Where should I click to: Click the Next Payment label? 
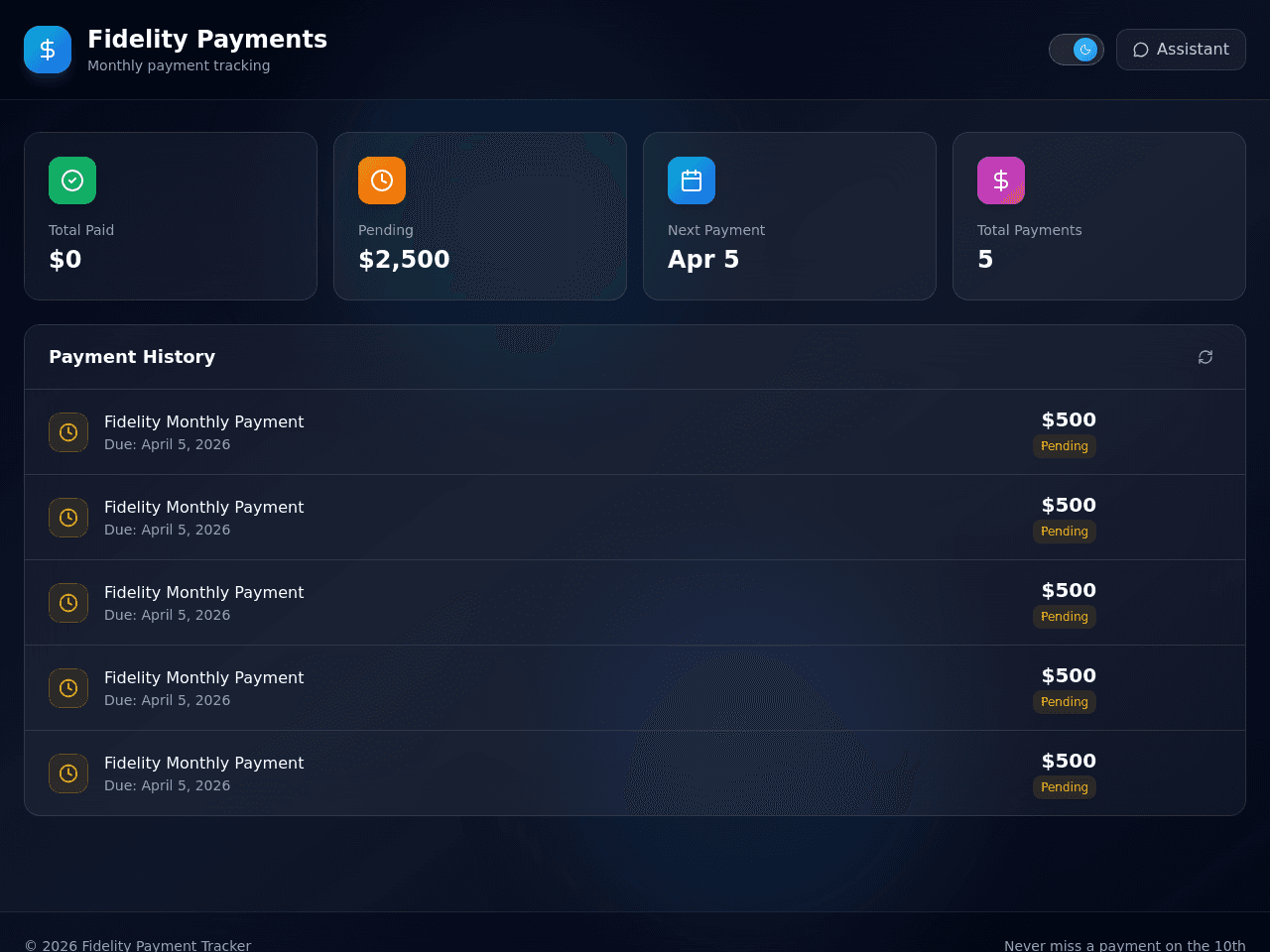716,230
